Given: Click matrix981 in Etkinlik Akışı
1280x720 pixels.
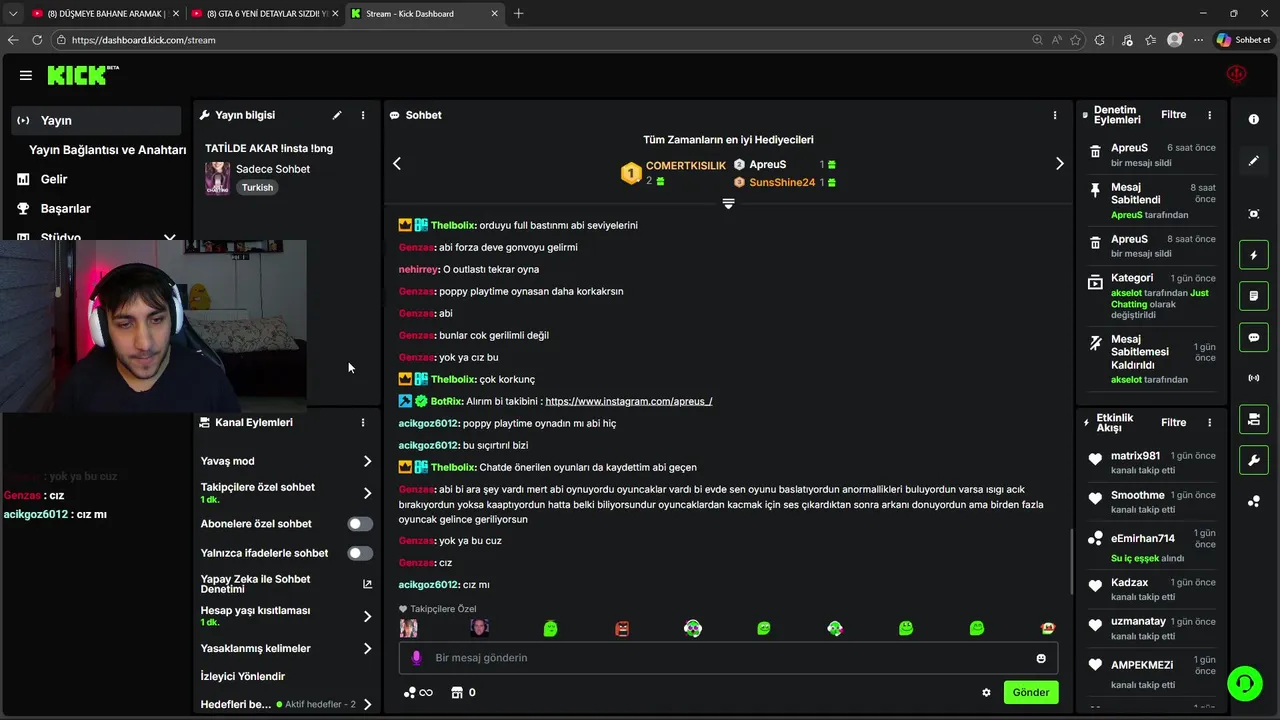Looking at the screenshot, I should coord(1136,456).
